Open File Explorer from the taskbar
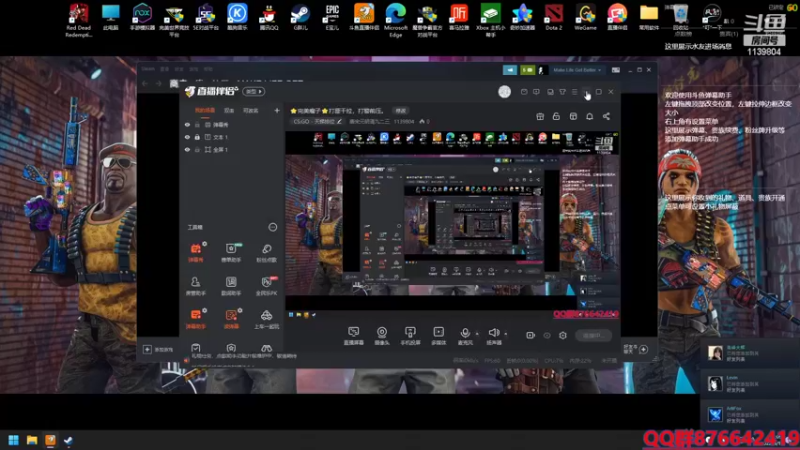 (32, 440)
